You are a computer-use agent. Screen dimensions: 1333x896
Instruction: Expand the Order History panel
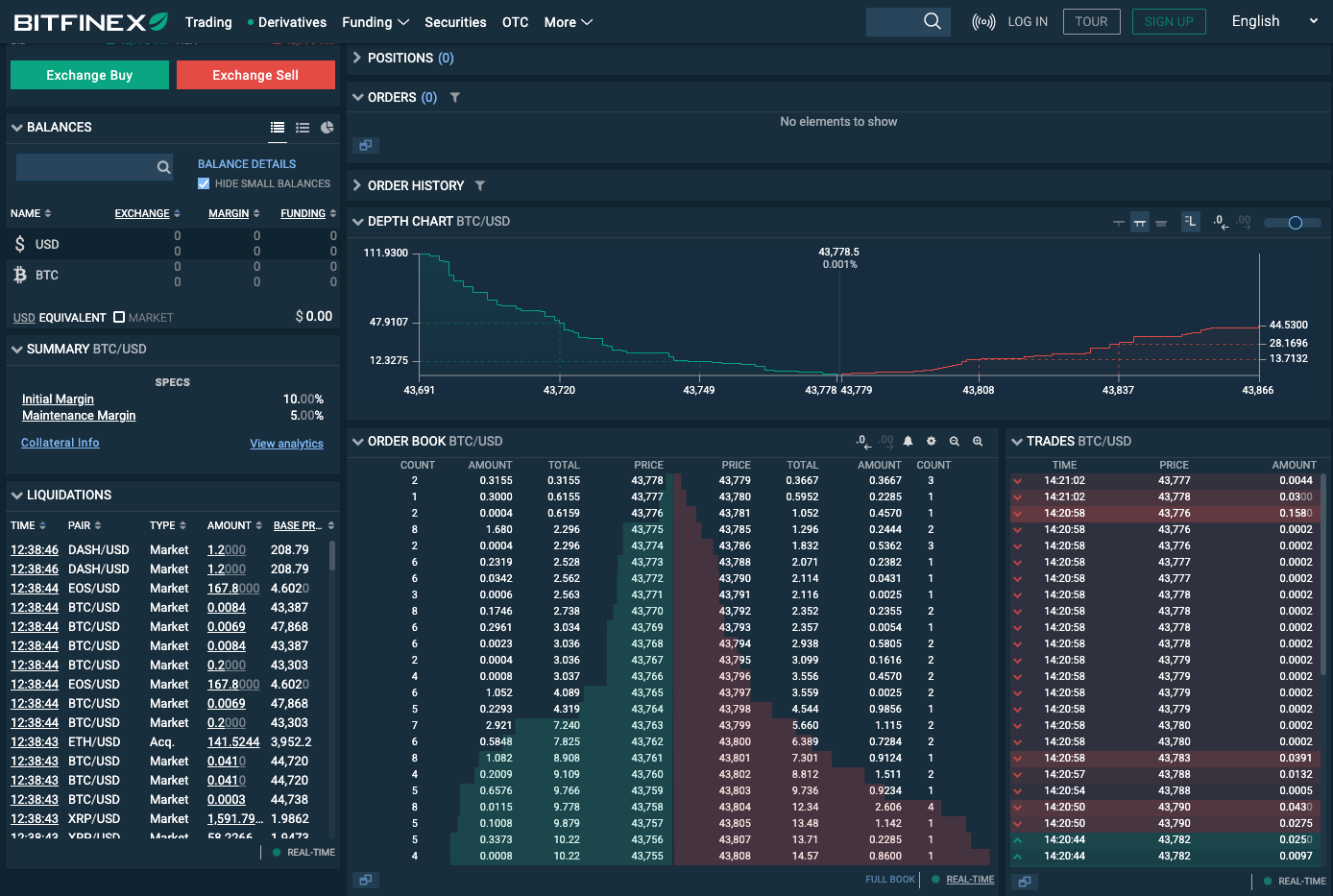pyautogui.click(x=357, y=185)
